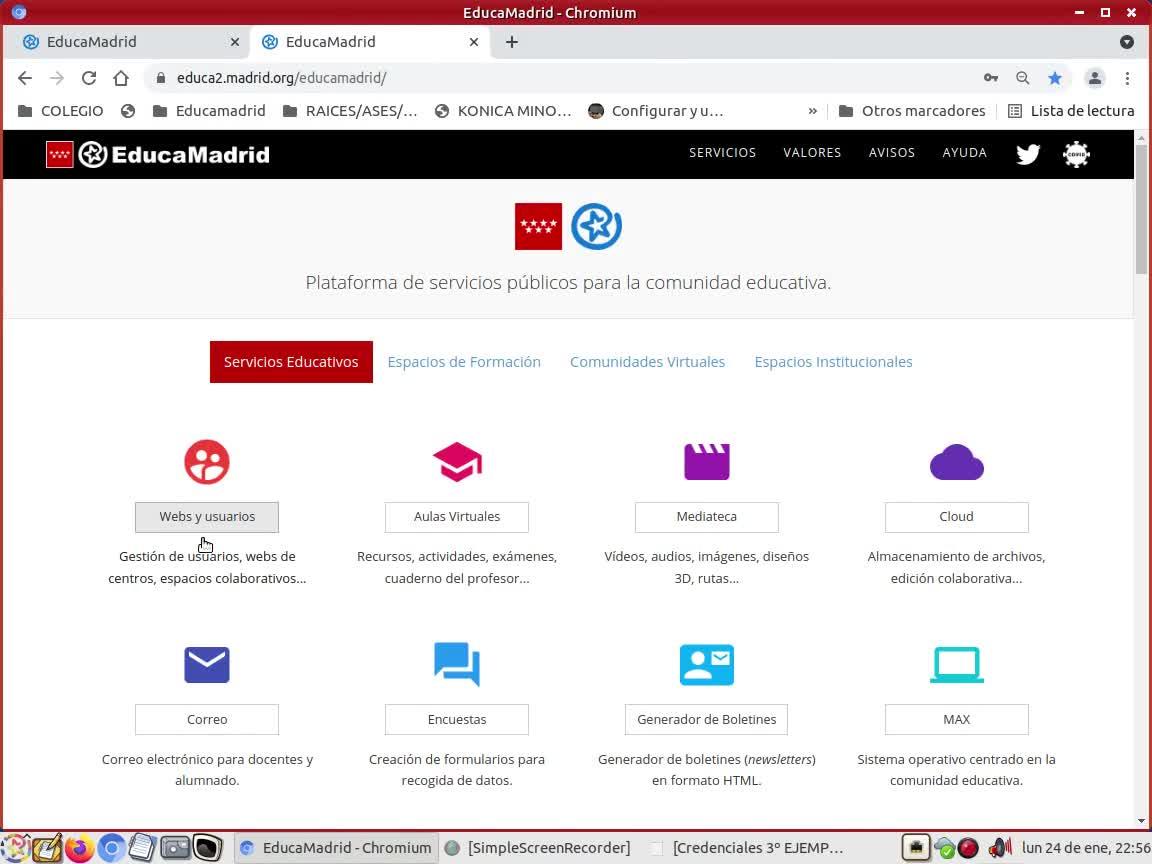The width and height of the screenshot is (1152, 864).
Task: Switch to Credenciales 3º EJEMP… window in taskbar
Action: 748,848
